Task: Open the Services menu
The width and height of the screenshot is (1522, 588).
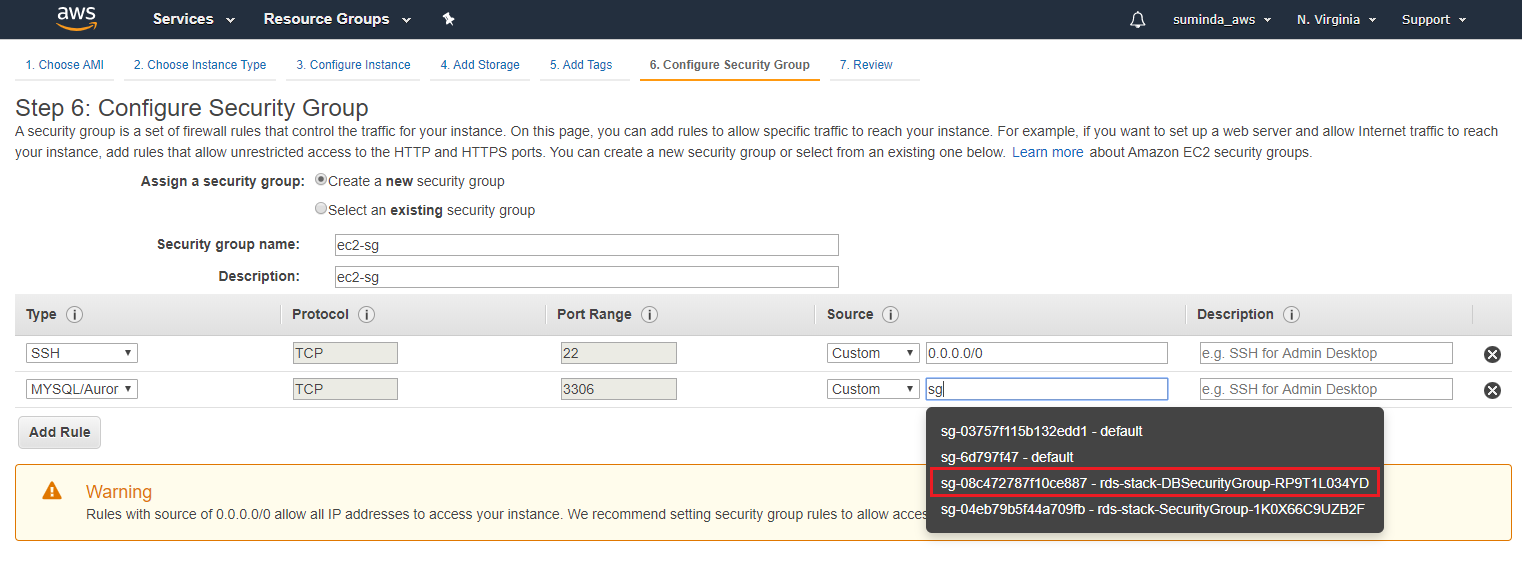Action: click(x=194, y=19)
